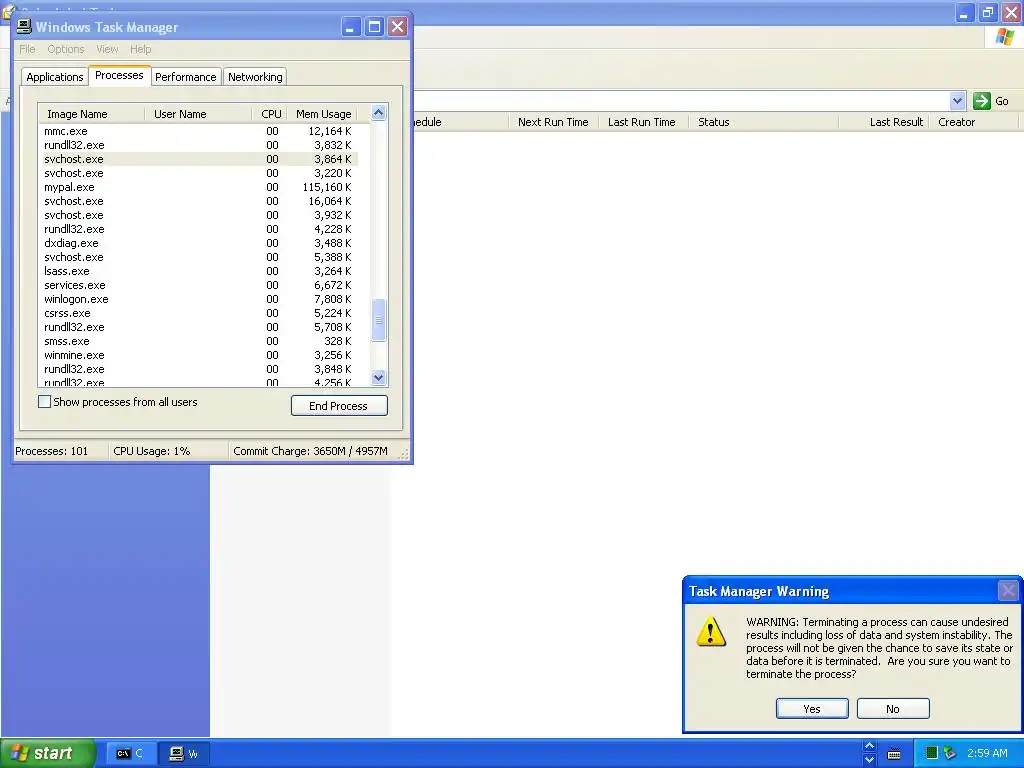Click the Task Manager title bar icon
The image size is (1024, 768).
point(24,27)
